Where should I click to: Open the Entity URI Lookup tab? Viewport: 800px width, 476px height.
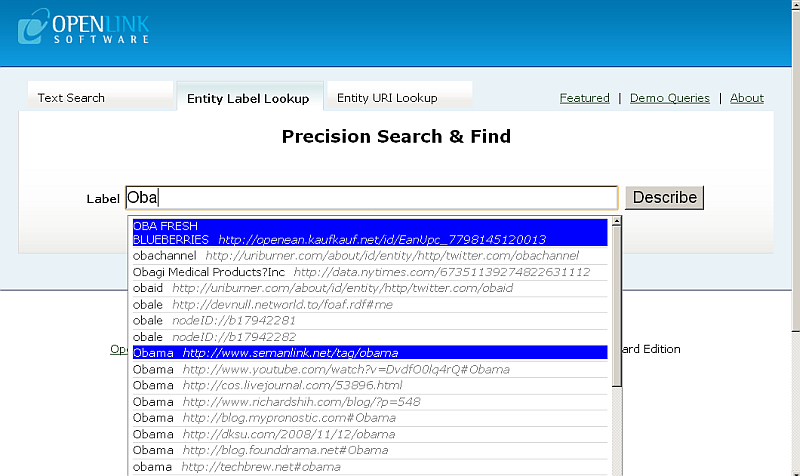click(x=399, y=96)
